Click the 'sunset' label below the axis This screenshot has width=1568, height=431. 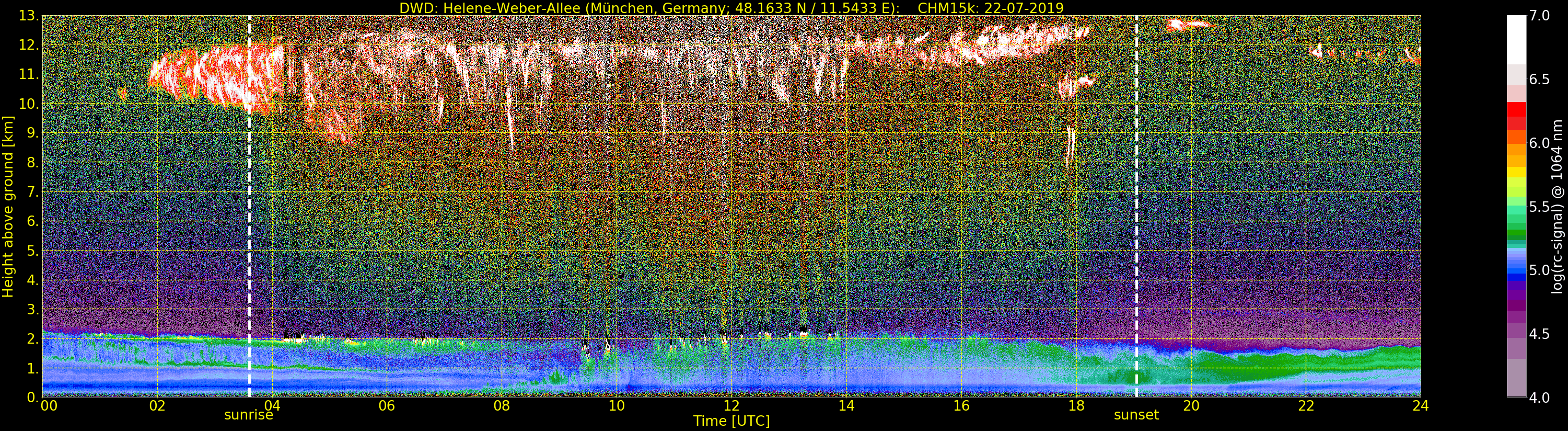click(1136, 415)
